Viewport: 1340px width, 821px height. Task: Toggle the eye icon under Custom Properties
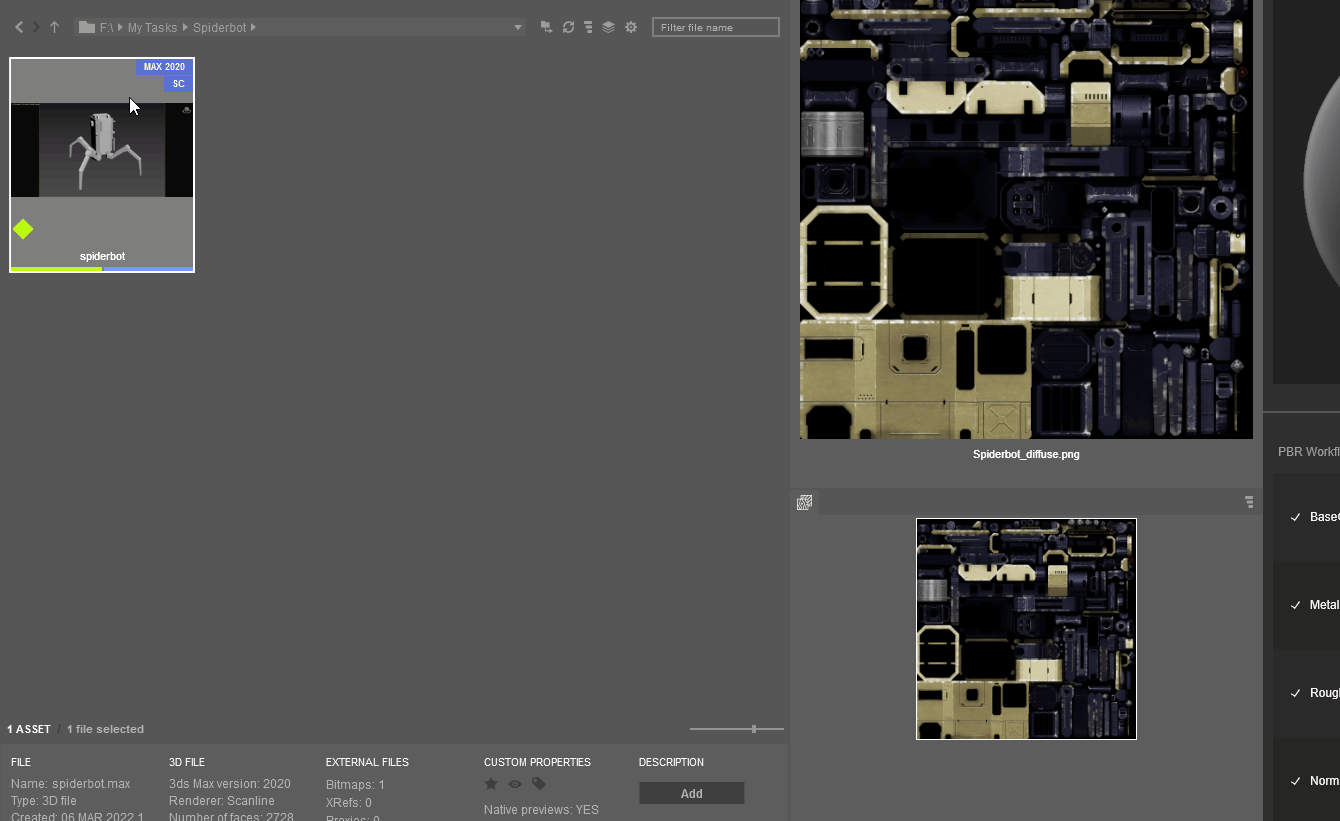pos(515,784)
